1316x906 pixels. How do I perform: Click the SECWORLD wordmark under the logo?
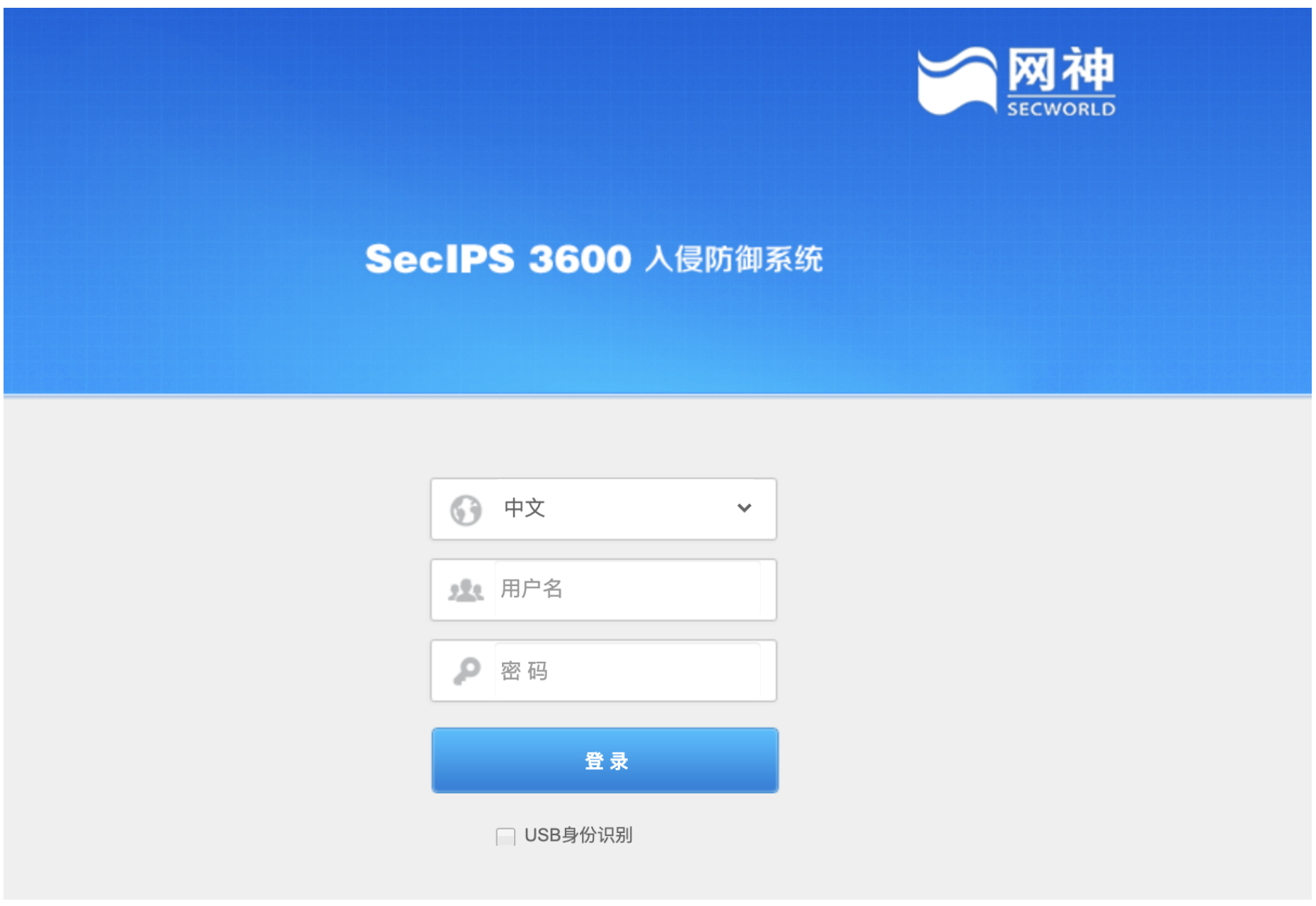coord(1061,109)
